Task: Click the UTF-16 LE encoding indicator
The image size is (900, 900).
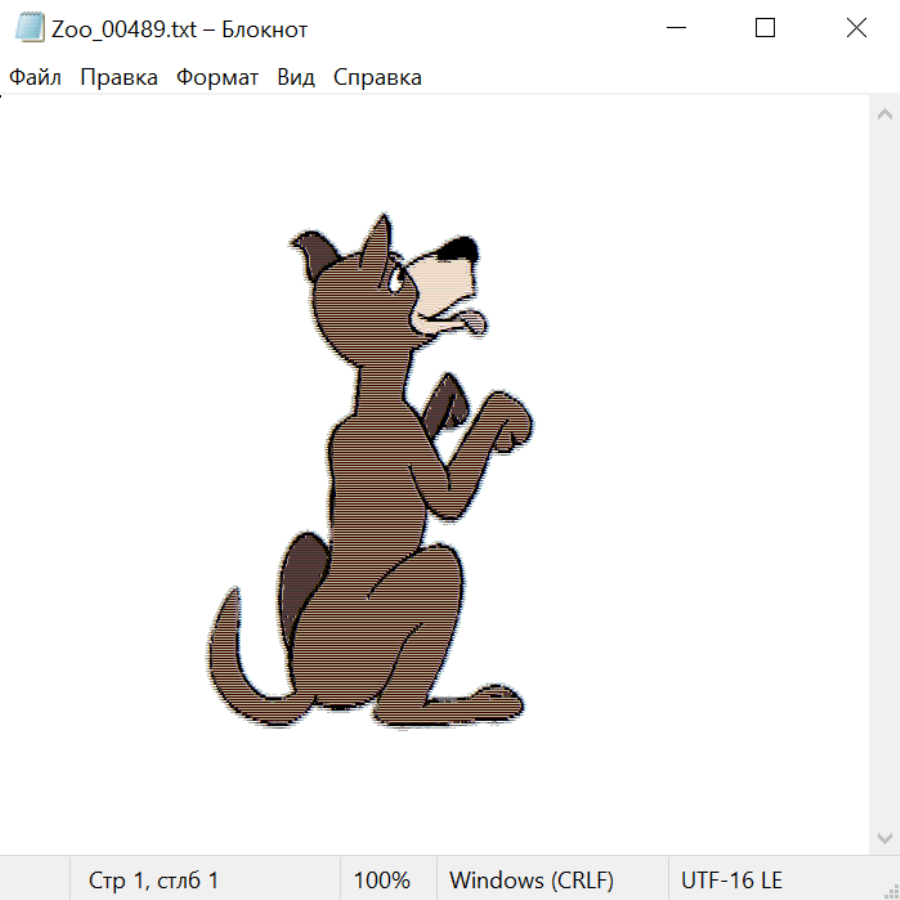Action: tap(731, 880)
